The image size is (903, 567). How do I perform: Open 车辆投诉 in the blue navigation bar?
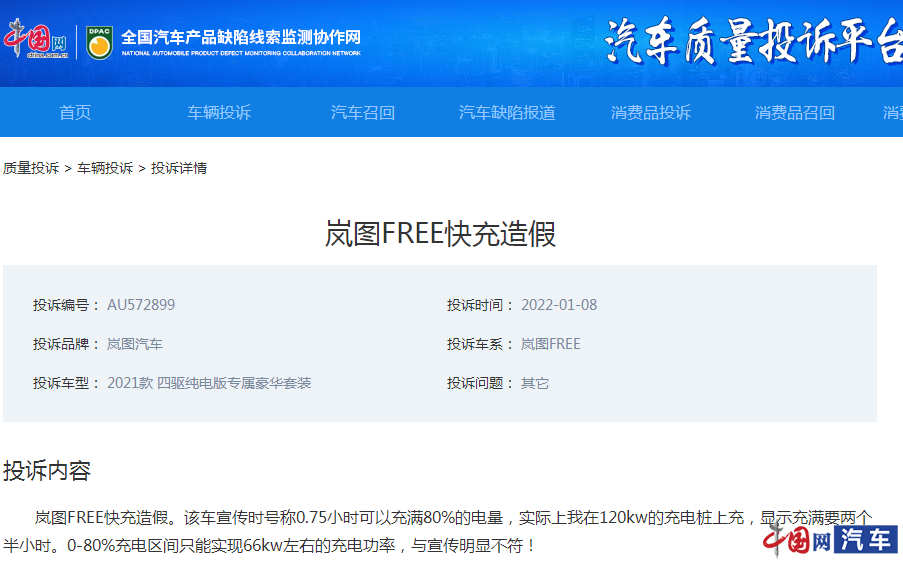219,113
